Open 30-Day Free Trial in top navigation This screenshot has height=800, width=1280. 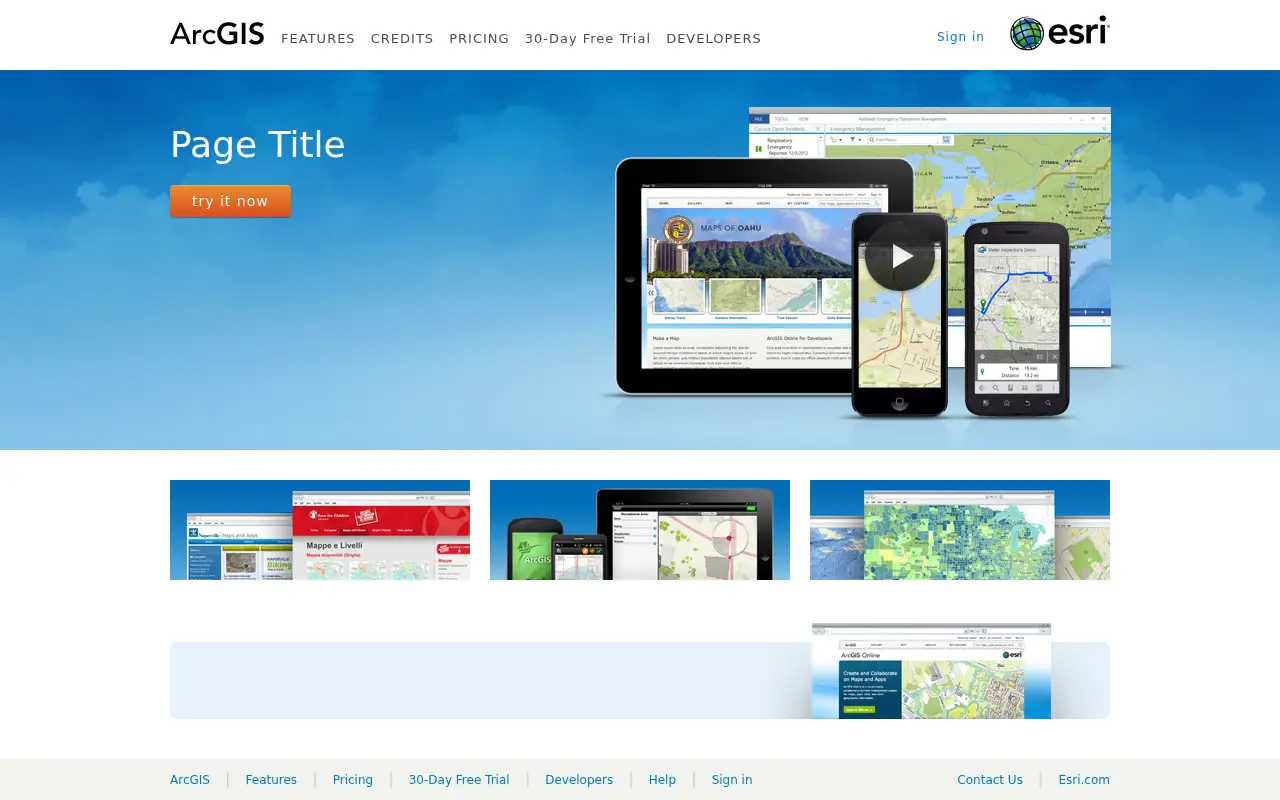588,38
